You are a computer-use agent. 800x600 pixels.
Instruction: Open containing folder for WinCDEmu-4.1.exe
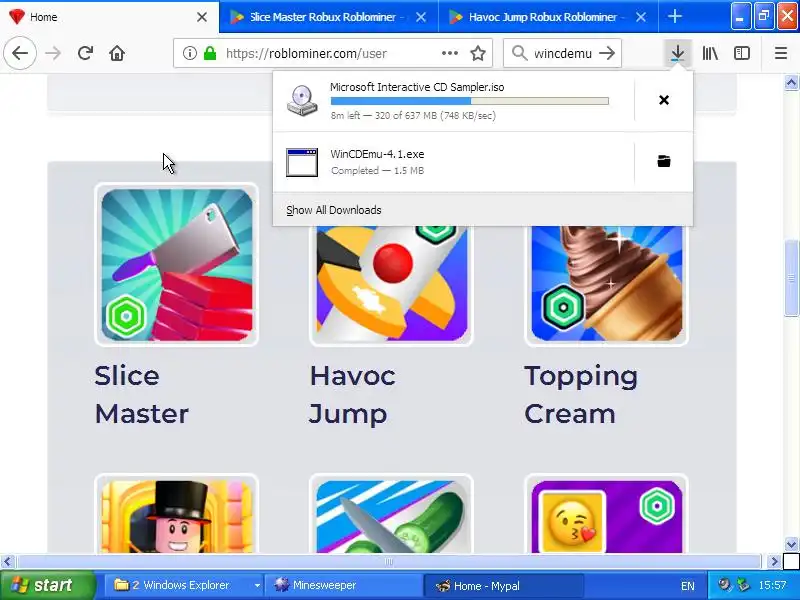point(664,161)
